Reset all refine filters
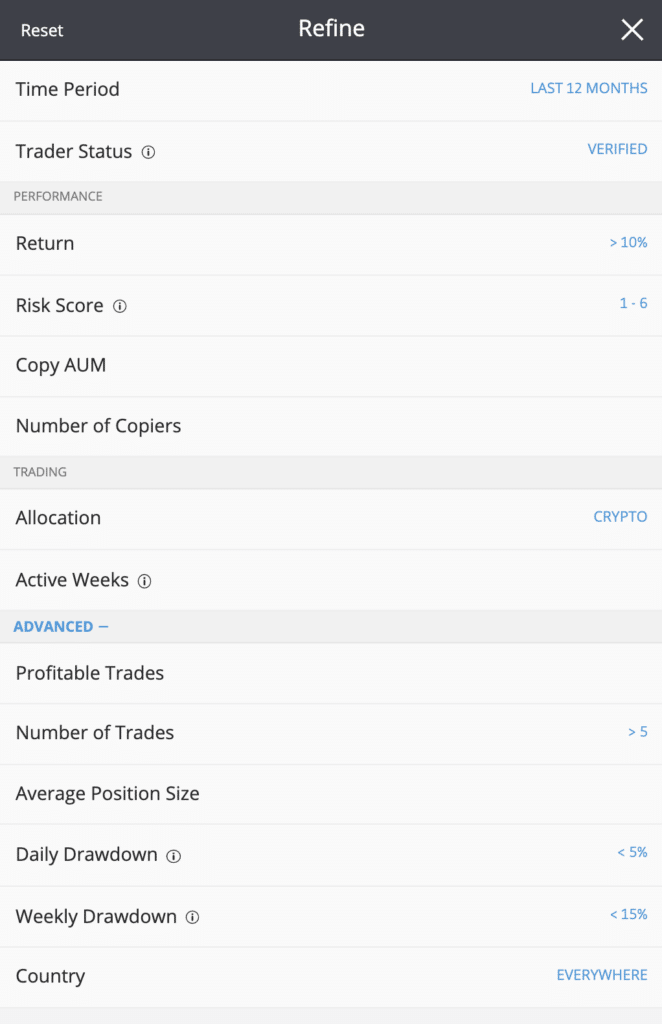 [42, 30]
